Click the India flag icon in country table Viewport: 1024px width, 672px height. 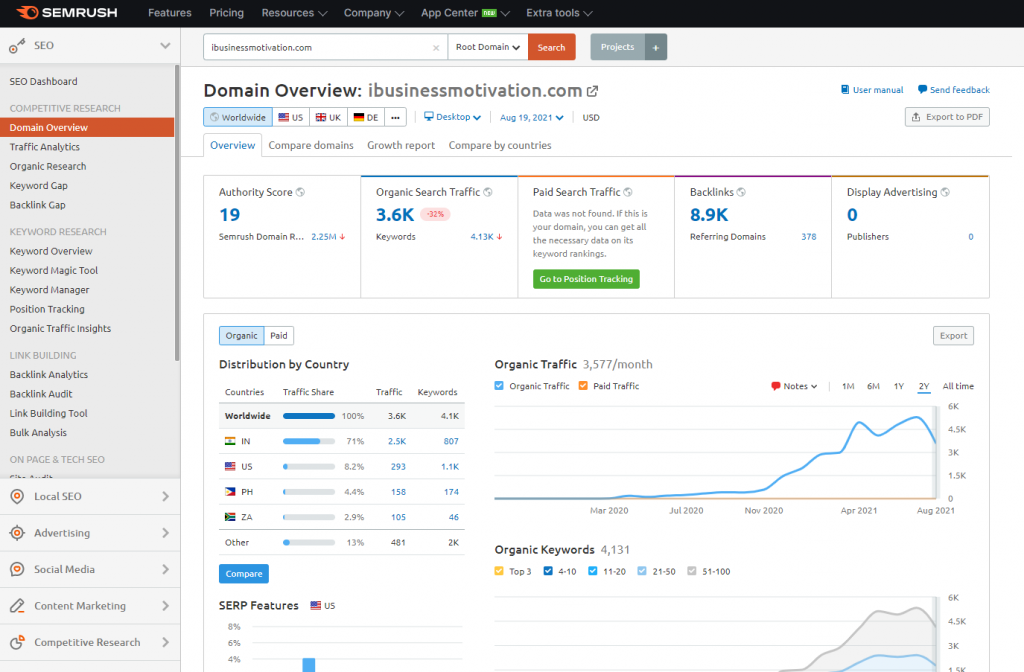click(230, 441)
